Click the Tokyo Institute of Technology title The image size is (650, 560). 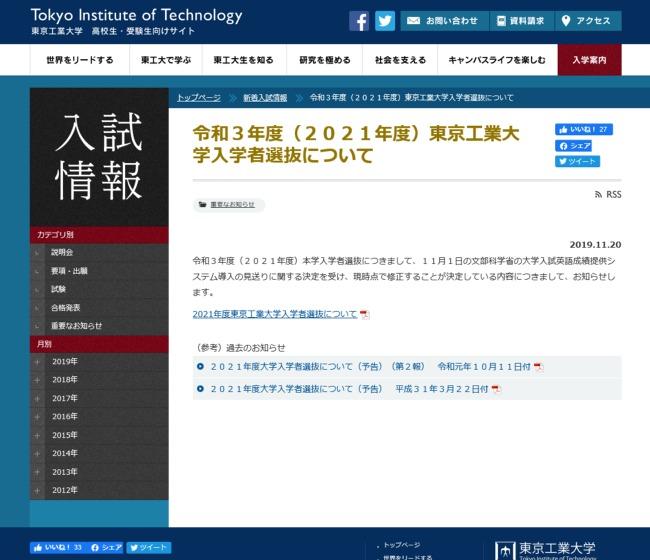[136, 15]
